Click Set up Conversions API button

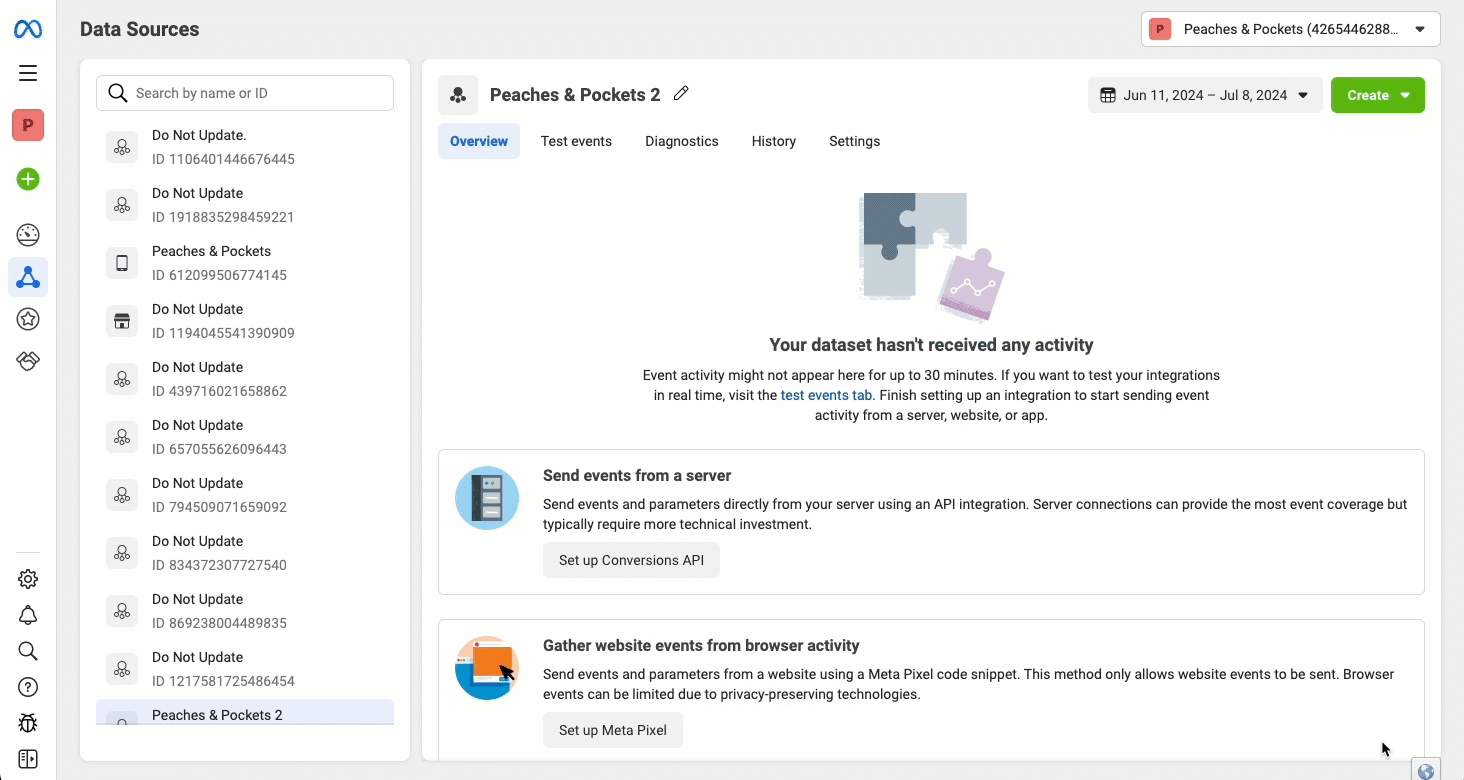(x=631, y=560)
